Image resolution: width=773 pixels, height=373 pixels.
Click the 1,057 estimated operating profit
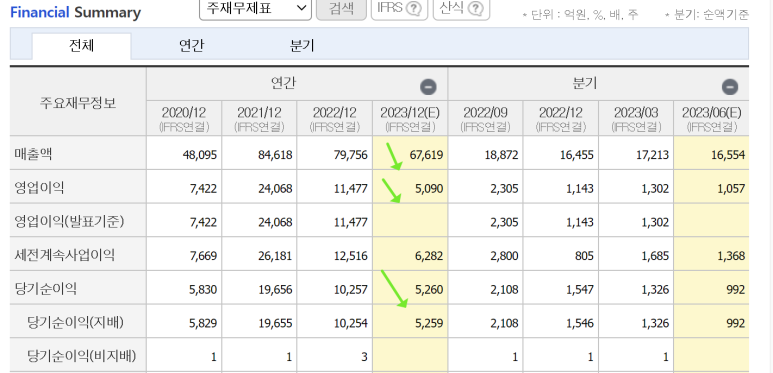(x=731, y=189)
